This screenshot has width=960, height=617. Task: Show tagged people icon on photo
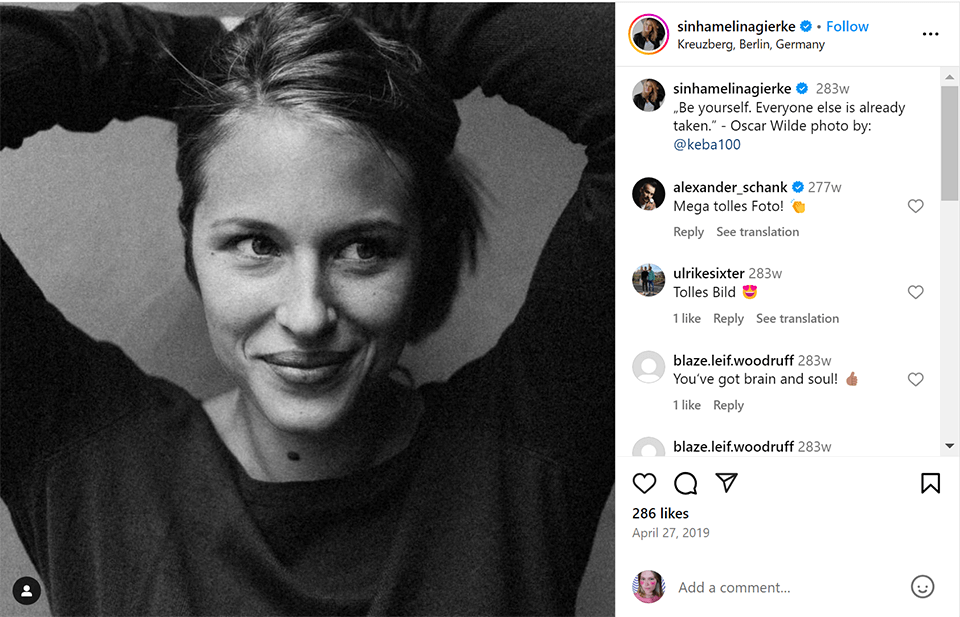tap(27, 591)
